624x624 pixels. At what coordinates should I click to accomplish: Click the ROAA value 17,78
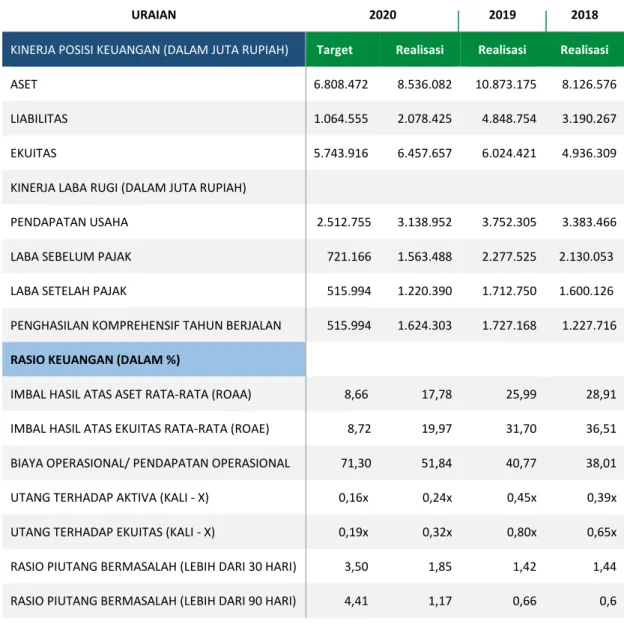tap(437, 394)
